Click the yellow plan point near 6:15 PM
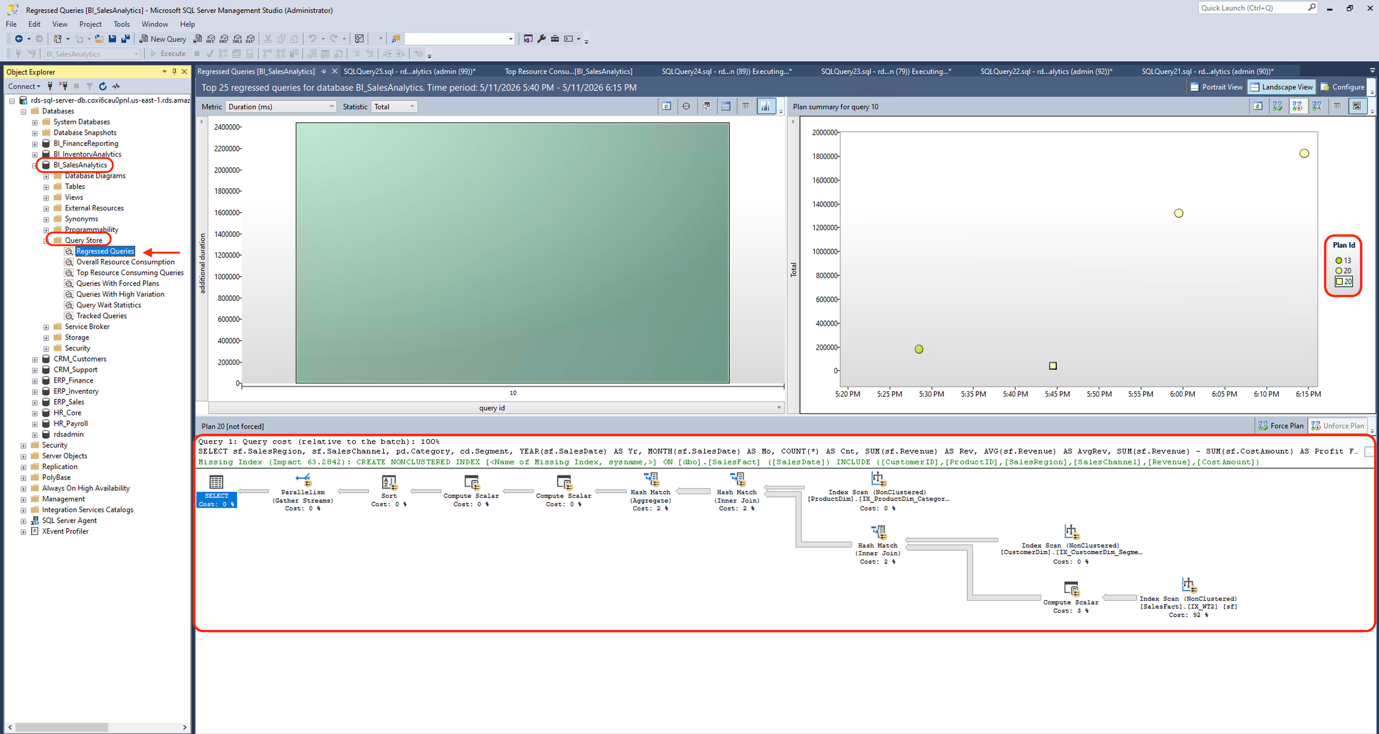The height and width of the screenshot is (734, 1379). coord(1304,153)
